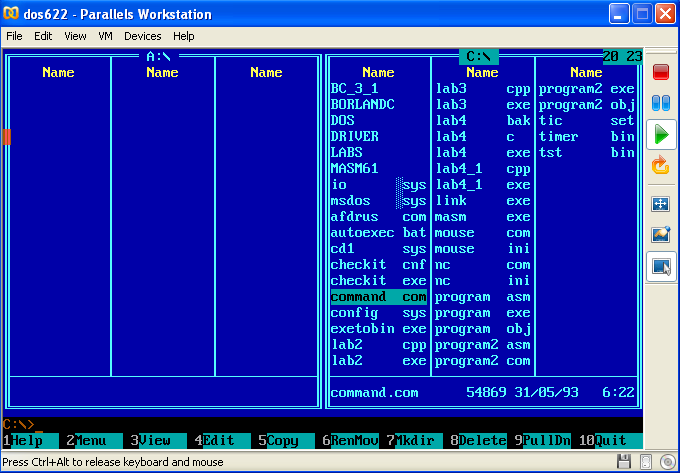Click the clock showing 20 23

pyautogui.click(x=622, y=56)
